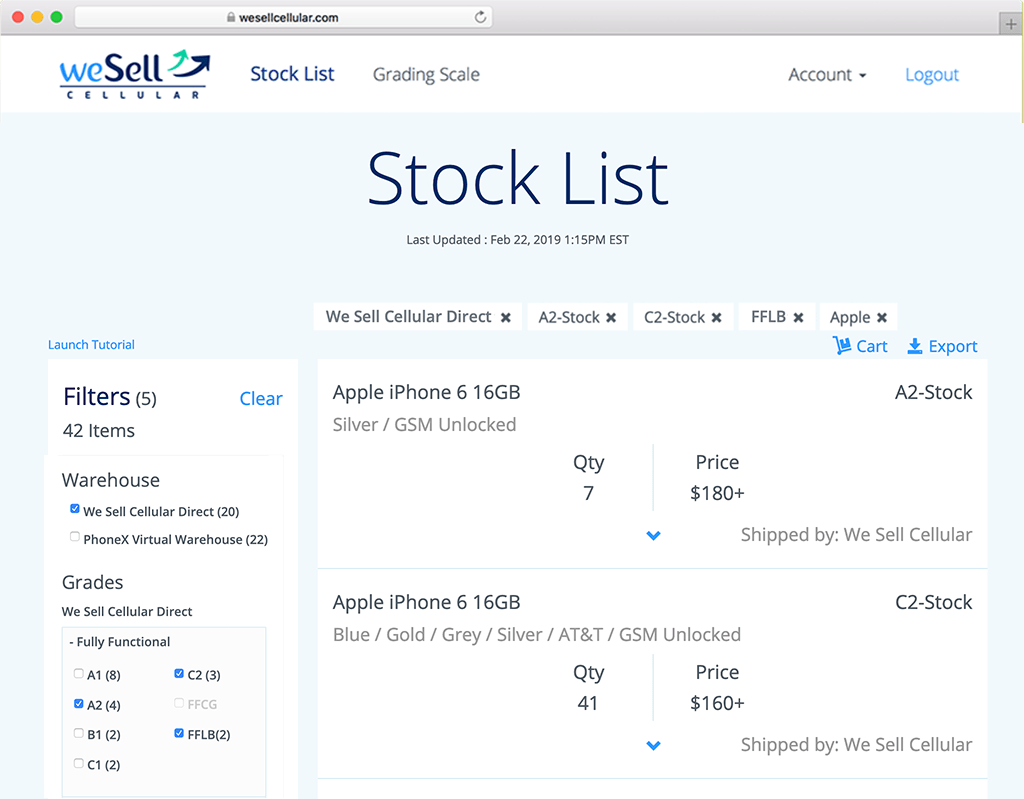
Task: Uncheck the A2 (4) grade box
Action: [x=79, y=704]
